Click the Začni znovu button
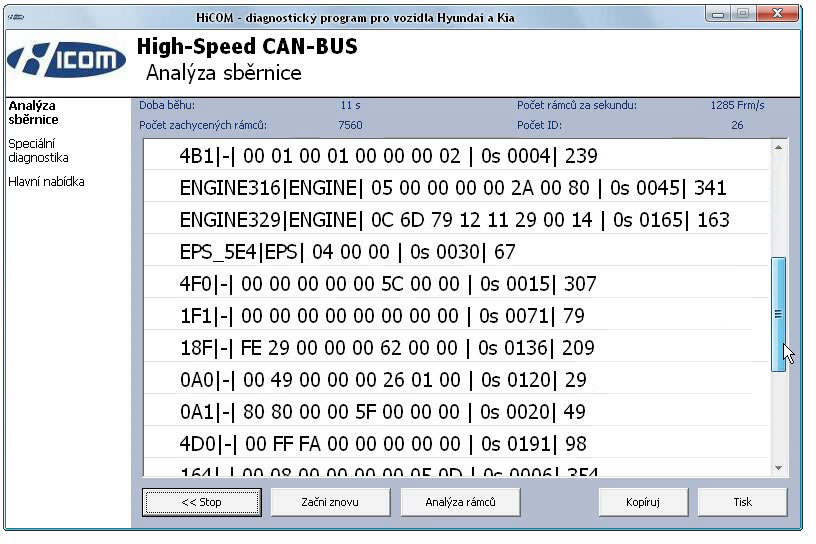The width and height of the screenshot is (816, 544). pos(330,502)
